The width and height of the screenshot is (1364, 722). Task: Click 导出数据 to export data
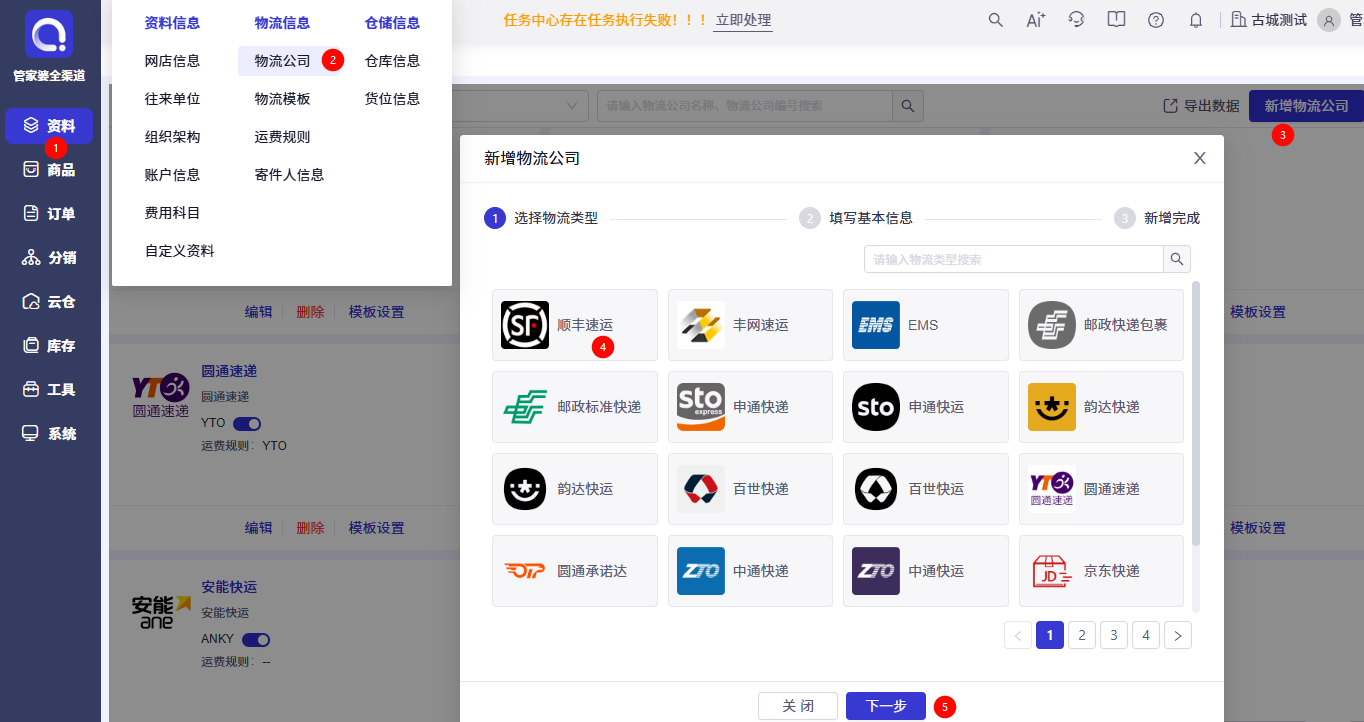pyautogui.click(x=1201, y=106)
